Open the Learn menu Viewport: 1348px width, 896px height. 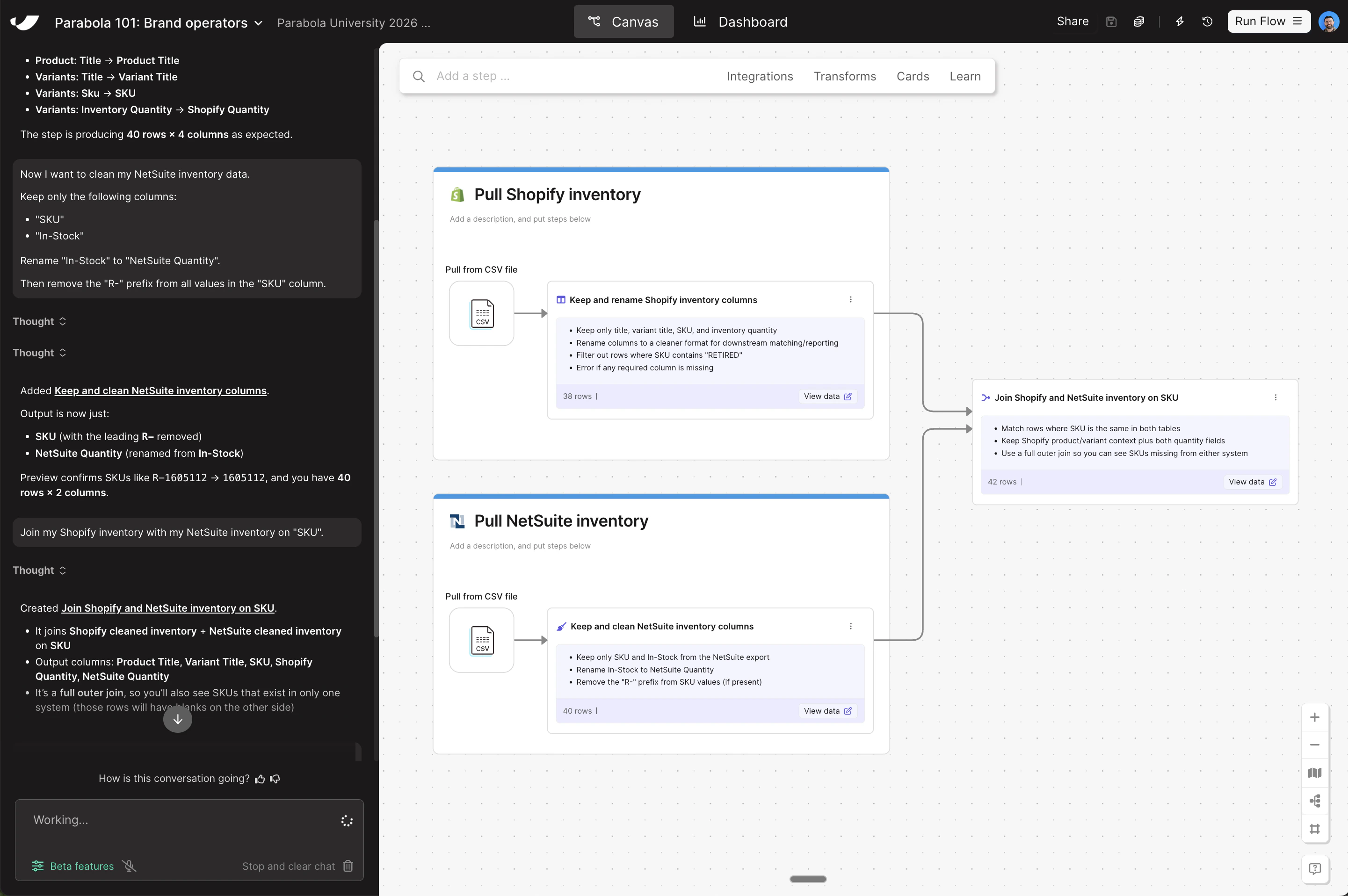[964, 76]
